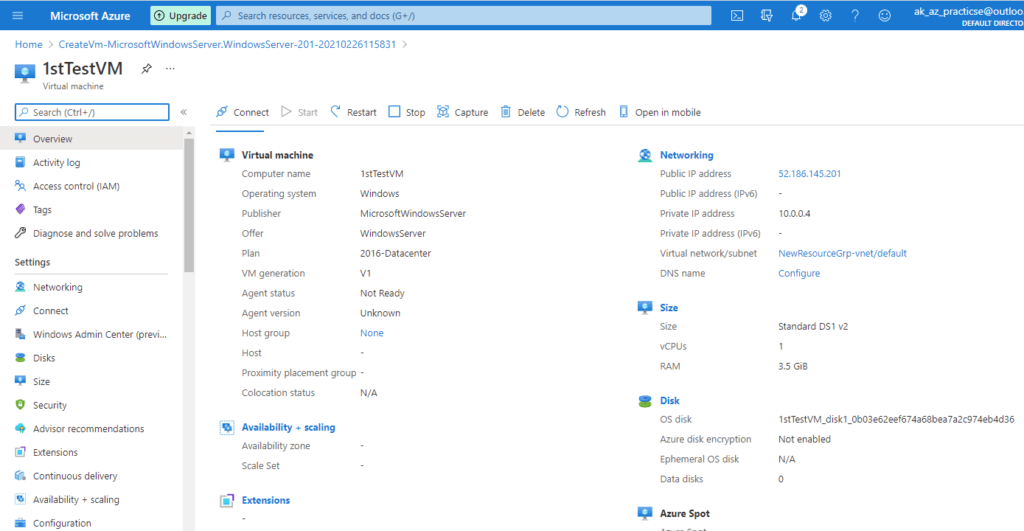Pin 1stTestVM to dashboard
Viewport: 1024px width, 531px height.
point(146,69)
